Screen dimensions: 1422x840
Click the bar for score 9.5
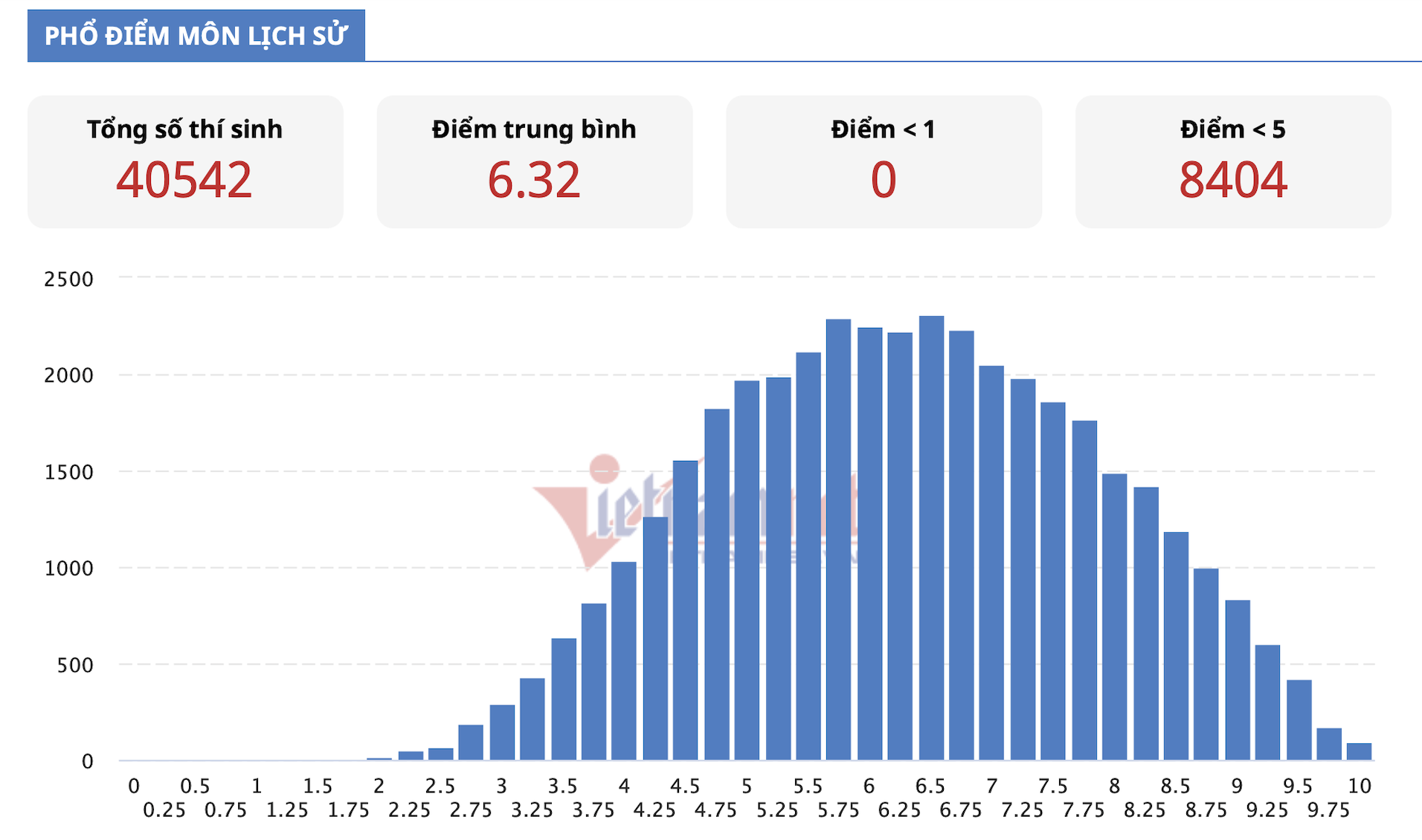click(x=1299, y=720)
